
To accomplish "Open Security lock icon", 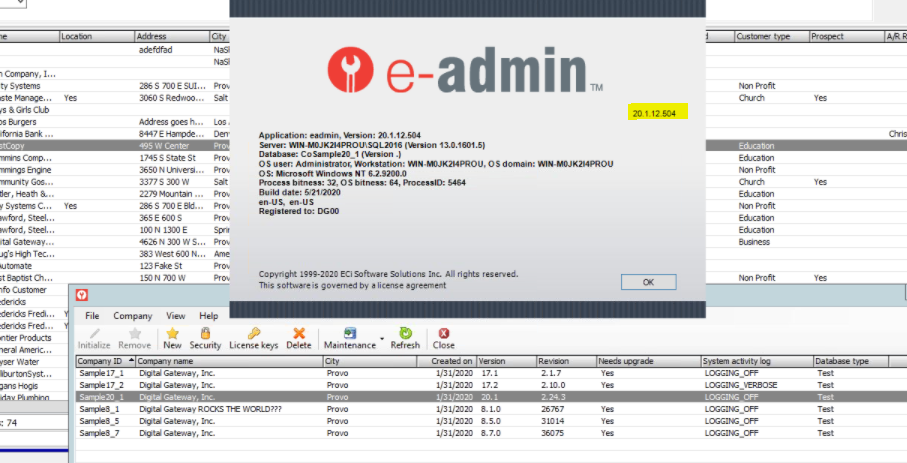I will click(x=205, y=338).
